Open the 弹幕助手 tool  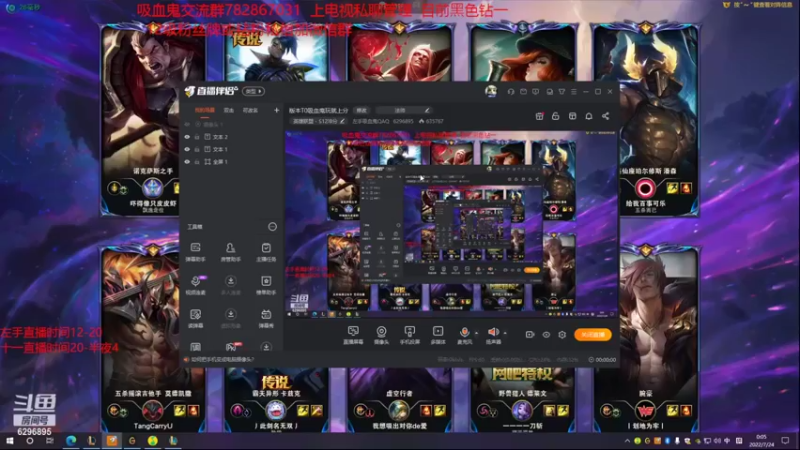click(195, 252)
